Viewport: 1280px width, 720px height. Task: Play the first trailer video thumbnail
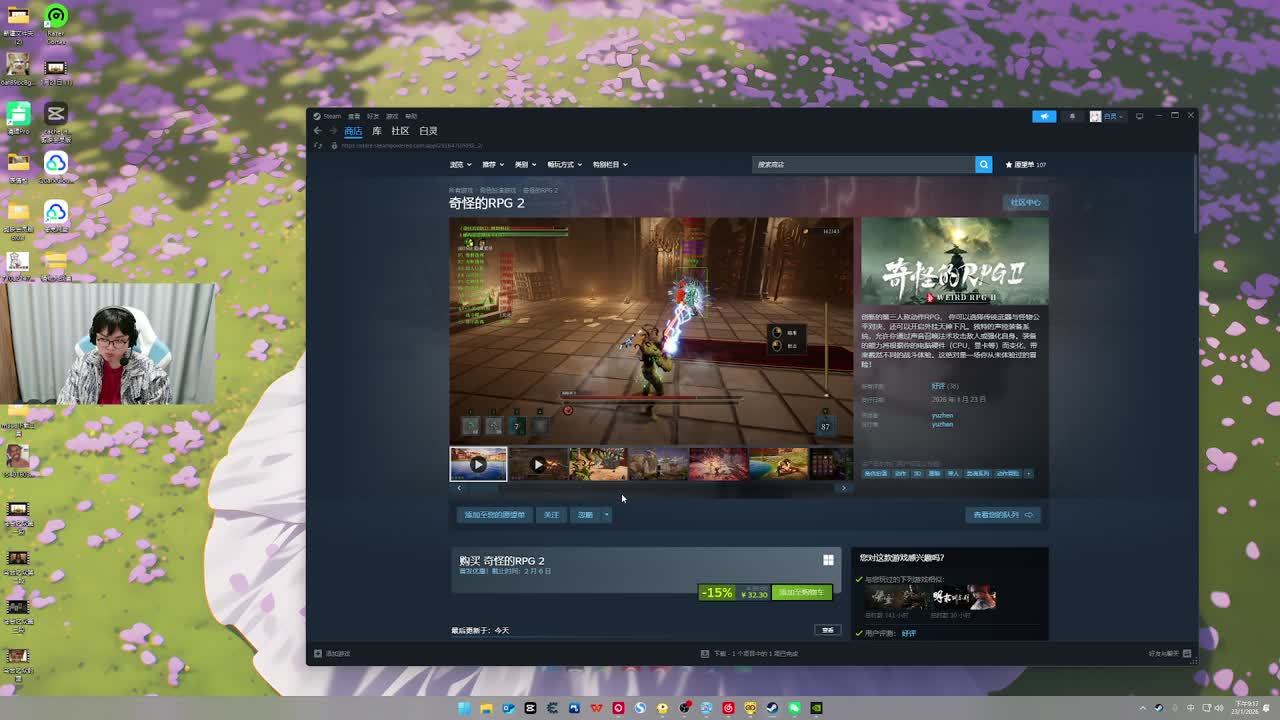(478, 464)
